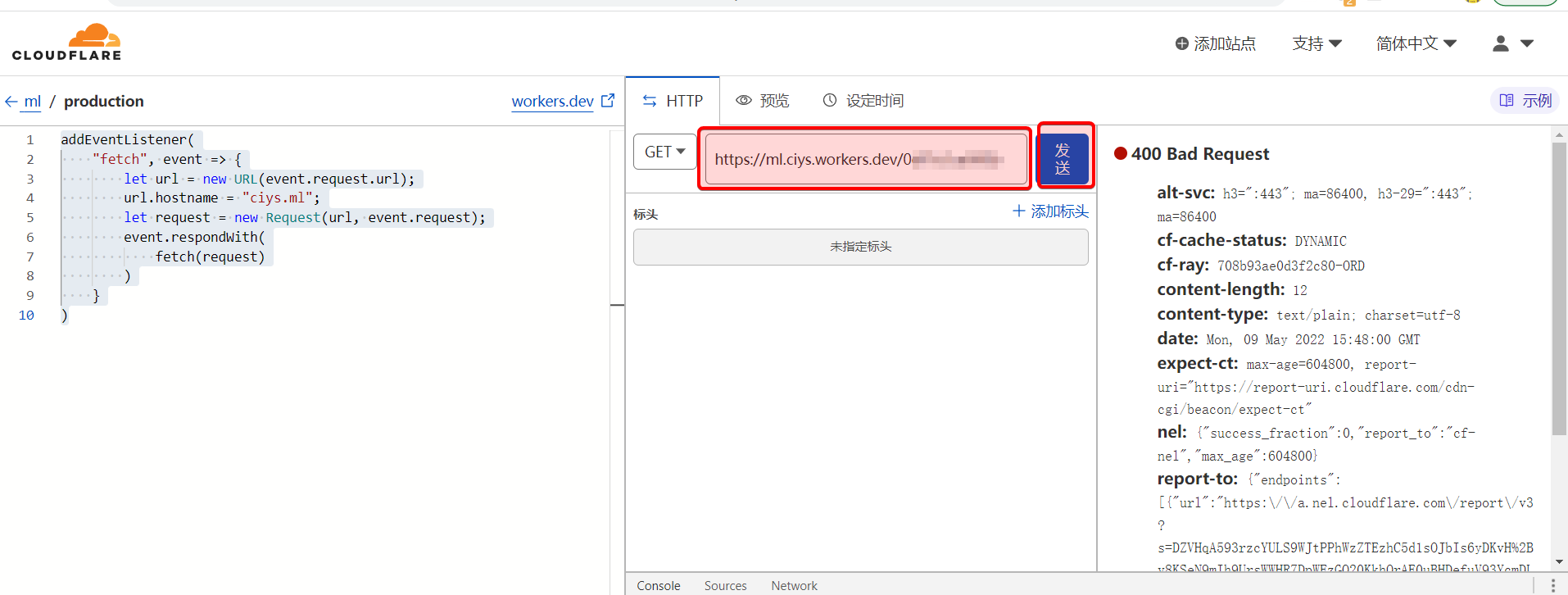Select the HTTP tab
The image size is (1568, 595).
tap(673, 101)
